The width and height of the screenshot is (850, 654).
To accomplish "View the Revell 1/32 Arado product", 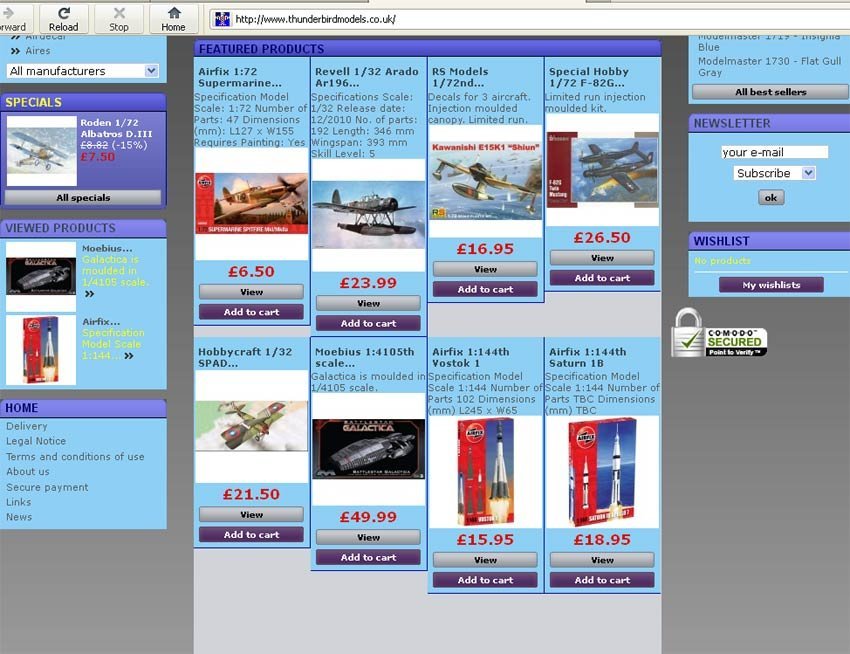I will [369, 303].
